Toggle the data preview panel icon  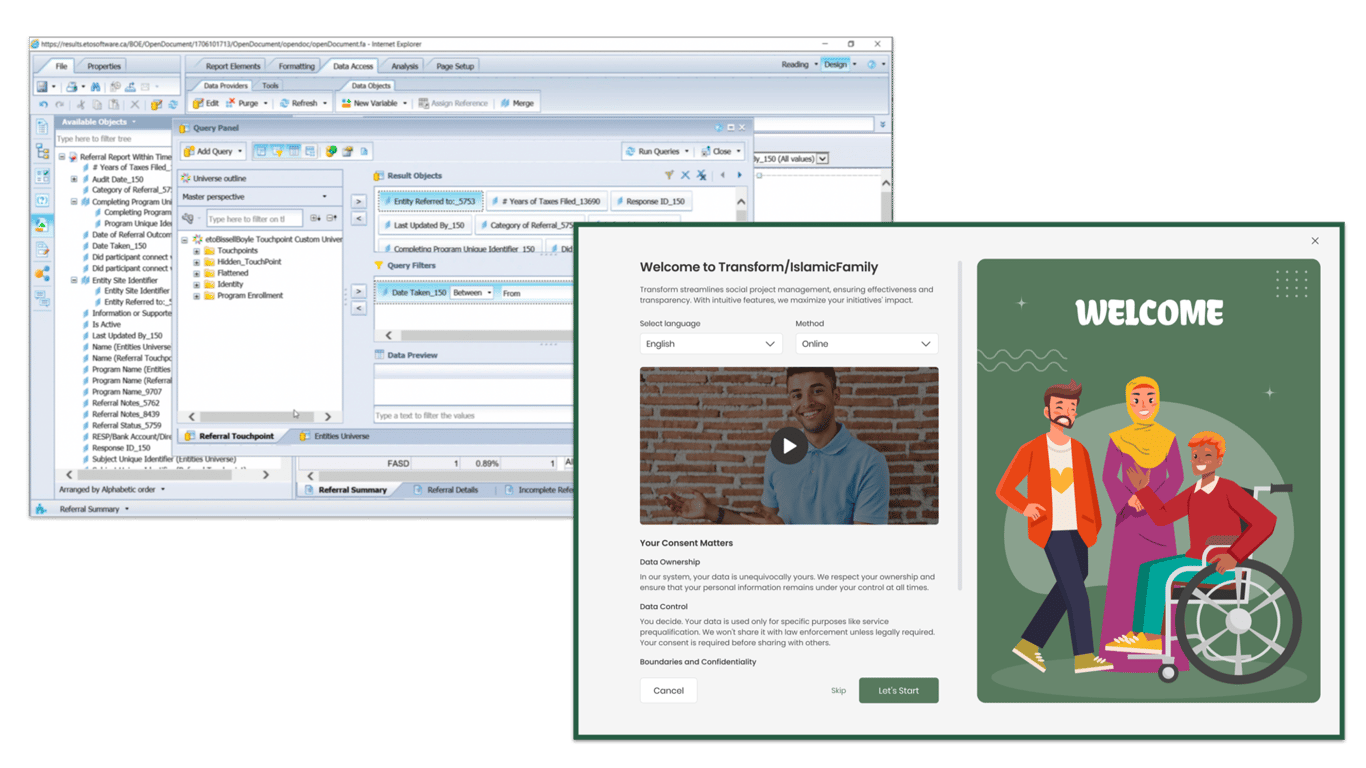point(294,151)
